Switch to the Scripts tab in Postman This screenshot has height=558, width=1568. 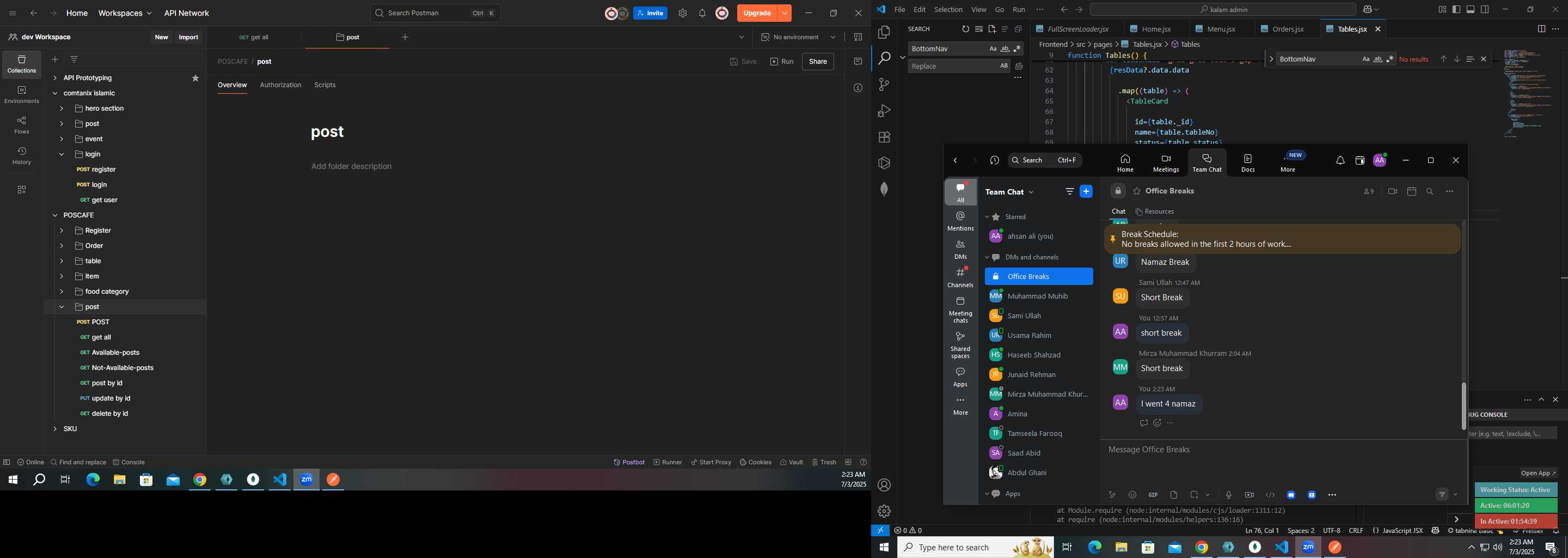pos(325,86)
